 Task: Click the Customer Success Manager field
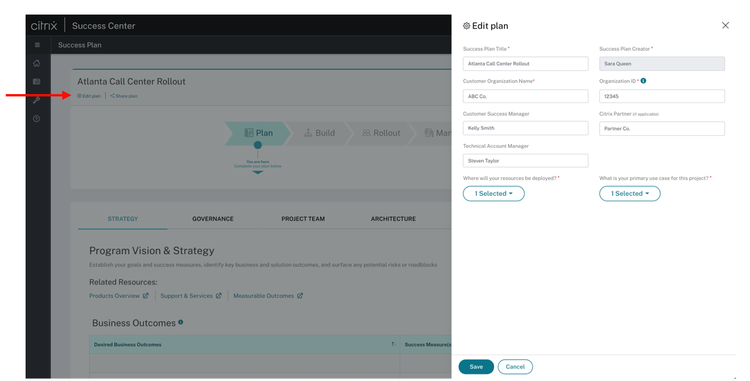pyautogui.click(x=525, y=128)
